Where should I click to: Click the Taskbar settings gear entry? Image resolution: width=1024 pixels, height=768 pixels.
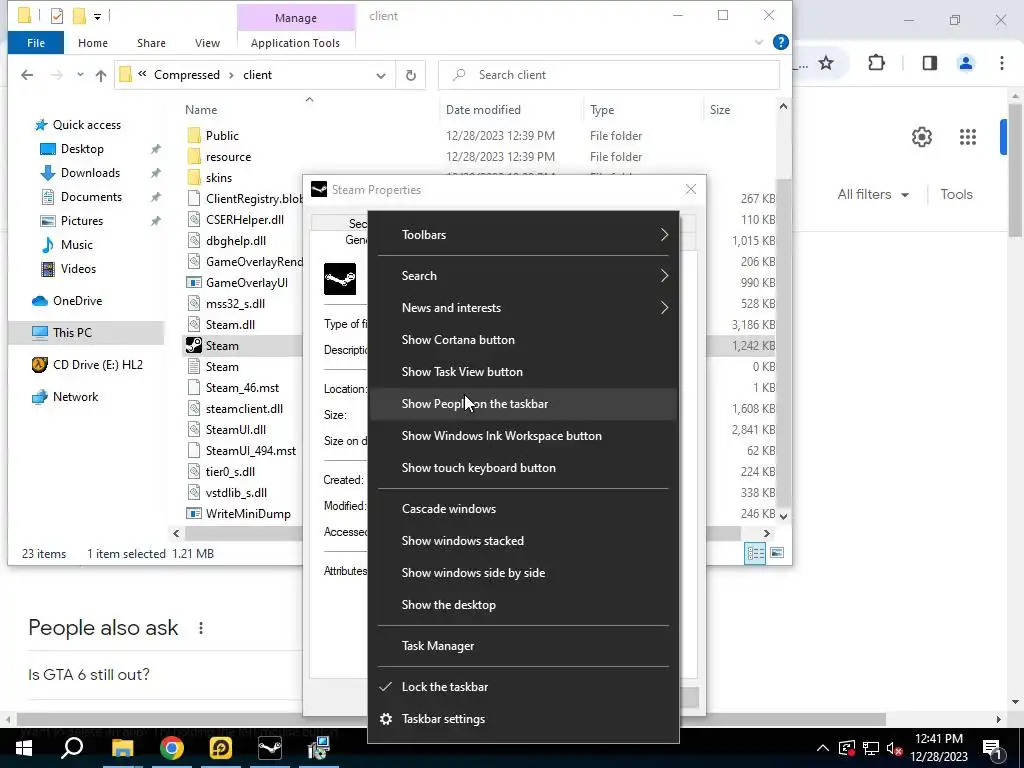pos(523,718)
